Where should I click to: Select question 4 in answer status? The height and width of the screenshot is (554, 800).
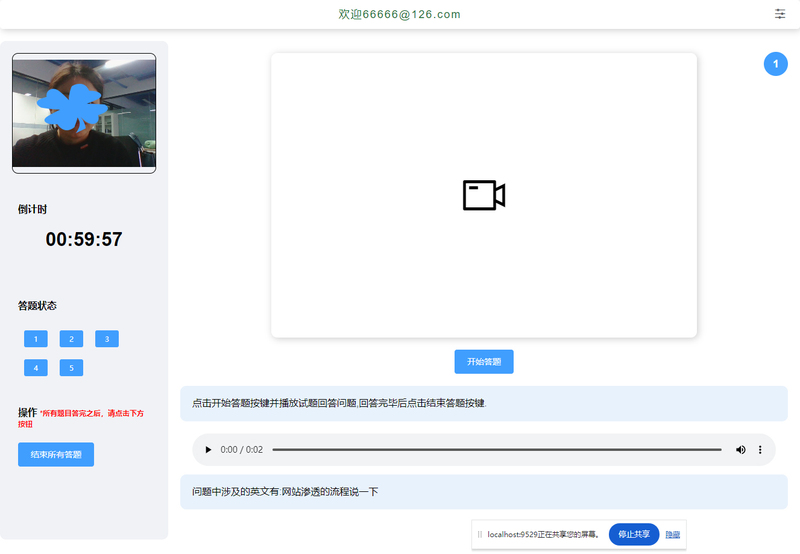(36, 368)
